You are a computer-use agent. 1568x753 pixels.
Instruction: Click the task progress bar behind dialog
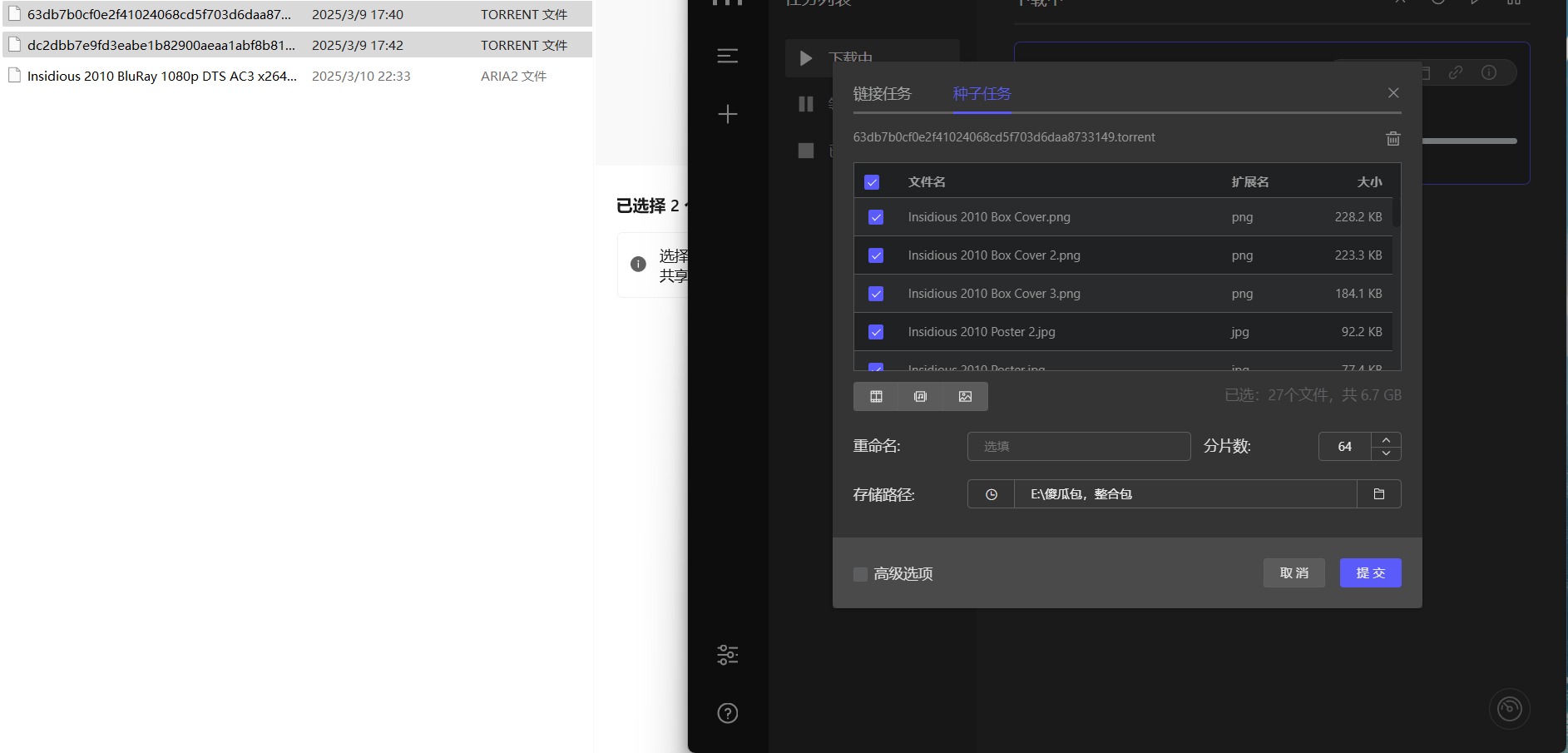[1470, 141]
